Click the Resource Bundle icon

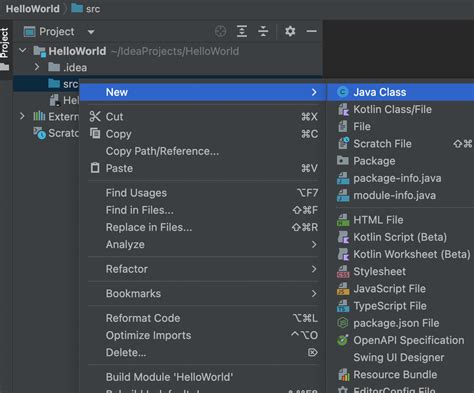coord(343,375)
